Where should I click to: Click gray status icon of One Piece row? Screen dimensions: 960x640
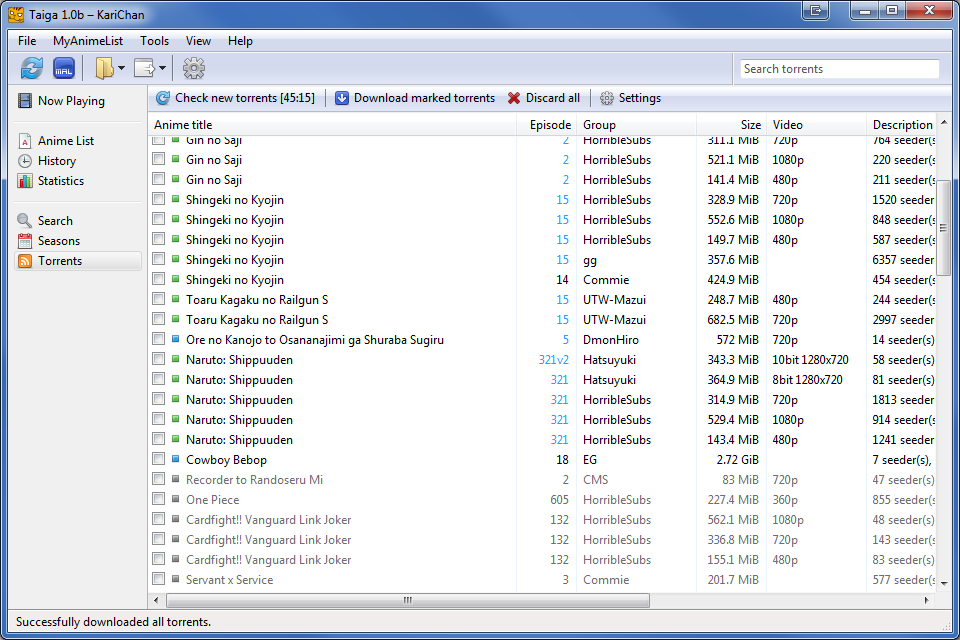click(176, 499)
